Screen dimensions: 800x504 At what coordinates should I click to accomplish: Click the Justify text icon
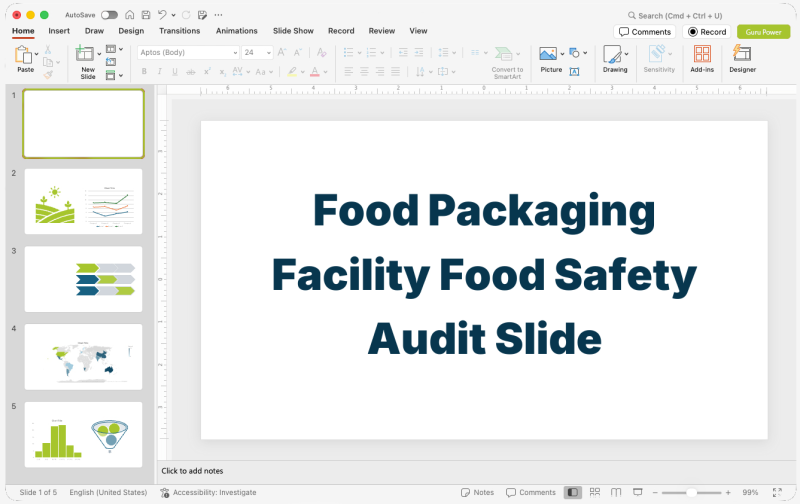tap(395, 71)
